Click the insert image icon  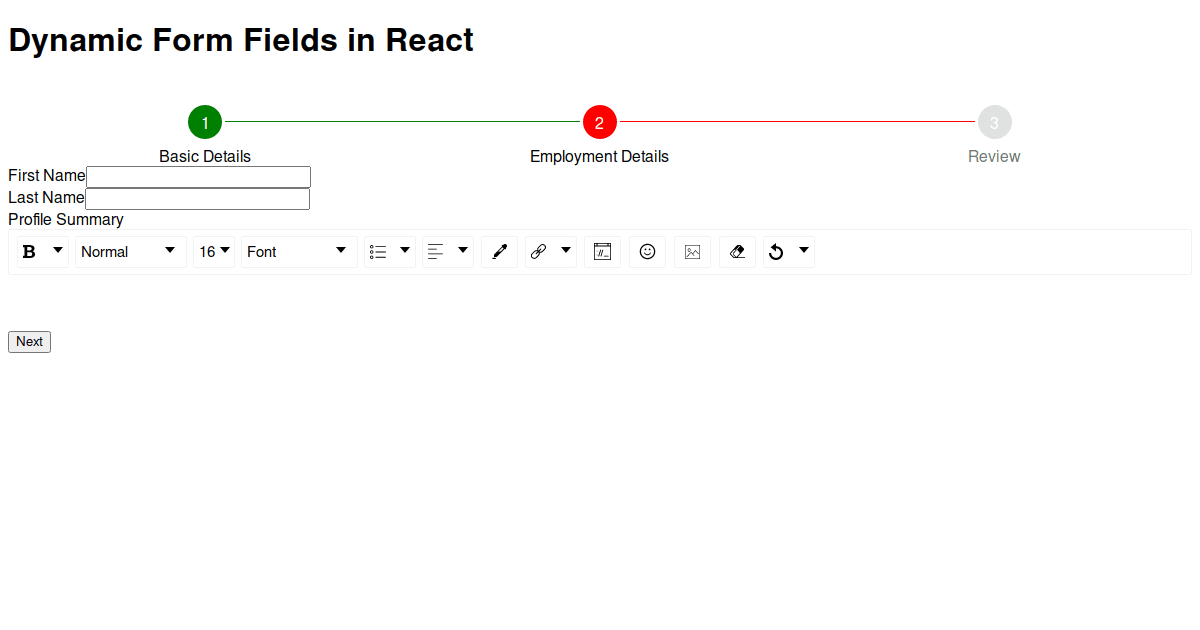point(692,252)
